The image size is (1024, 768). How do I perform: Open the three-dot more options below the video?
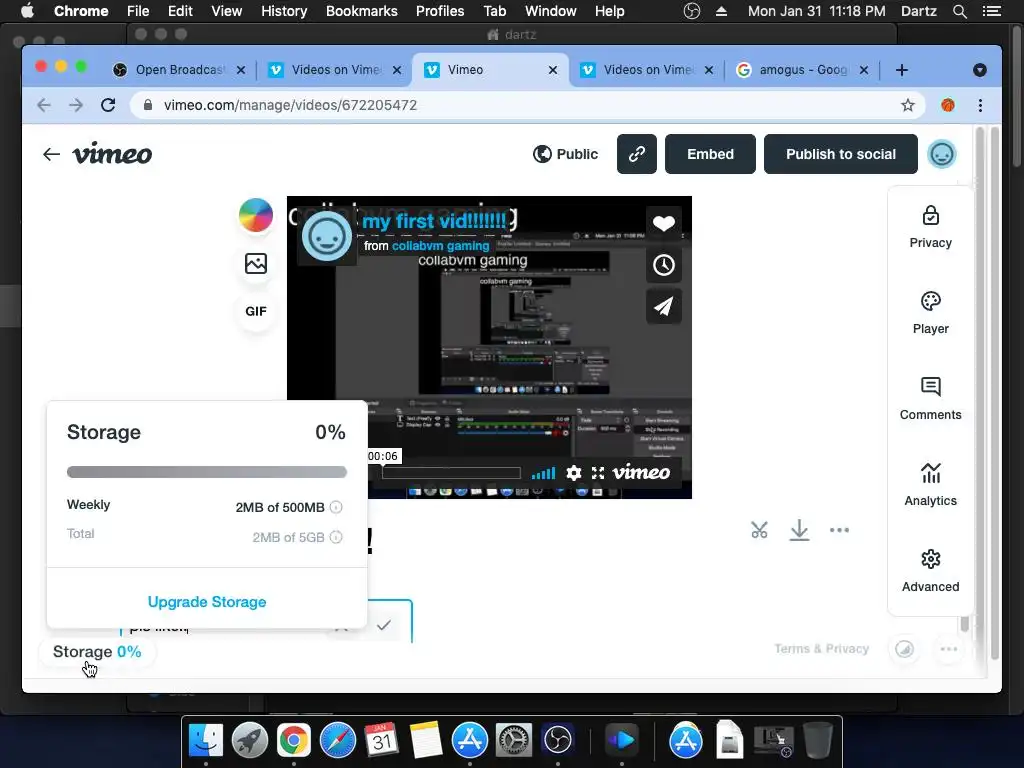[839, 530]
